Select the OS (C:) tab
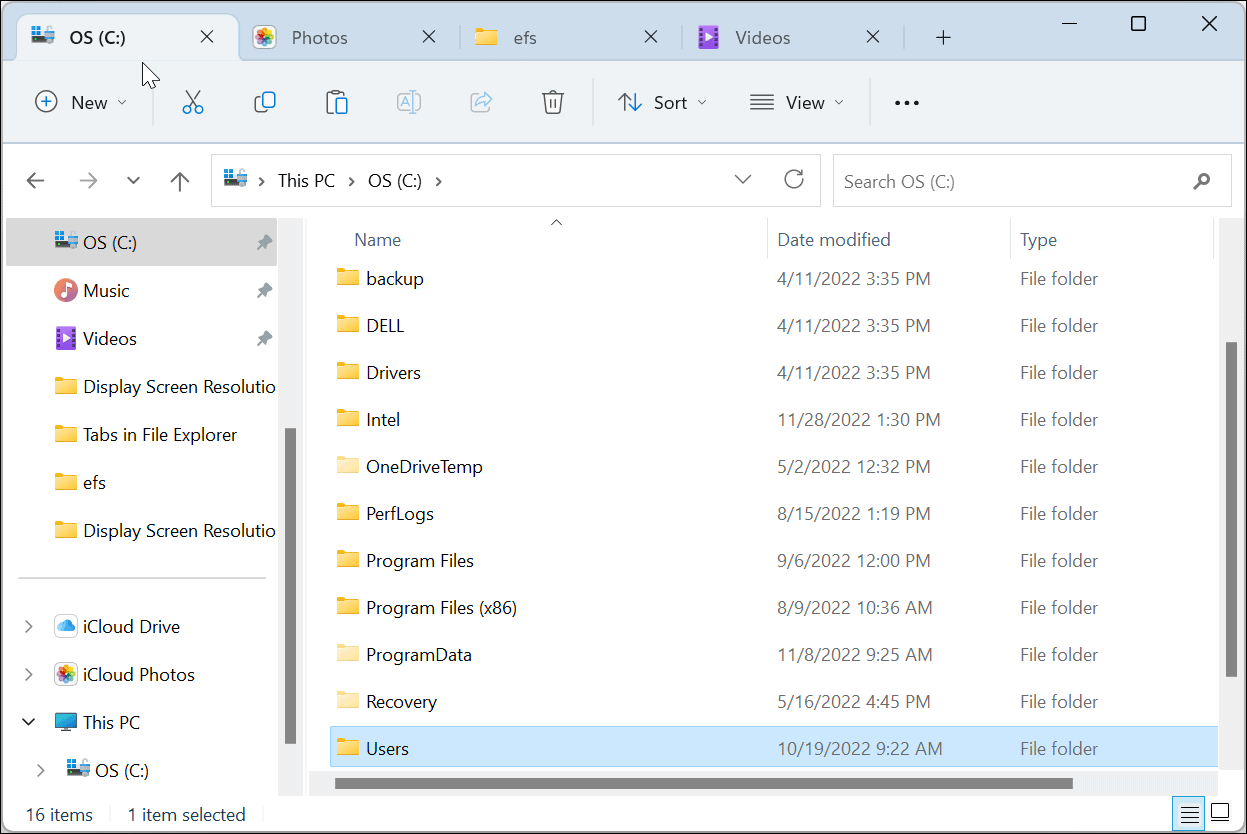1247x834 pixels. (x=129, y=37)
